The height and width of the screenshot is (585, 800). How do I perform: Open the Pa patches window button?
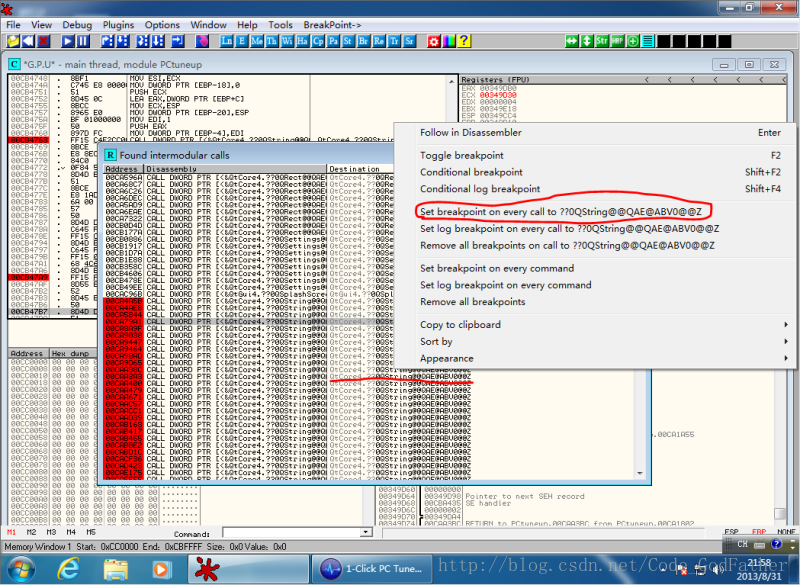(333, 41)
